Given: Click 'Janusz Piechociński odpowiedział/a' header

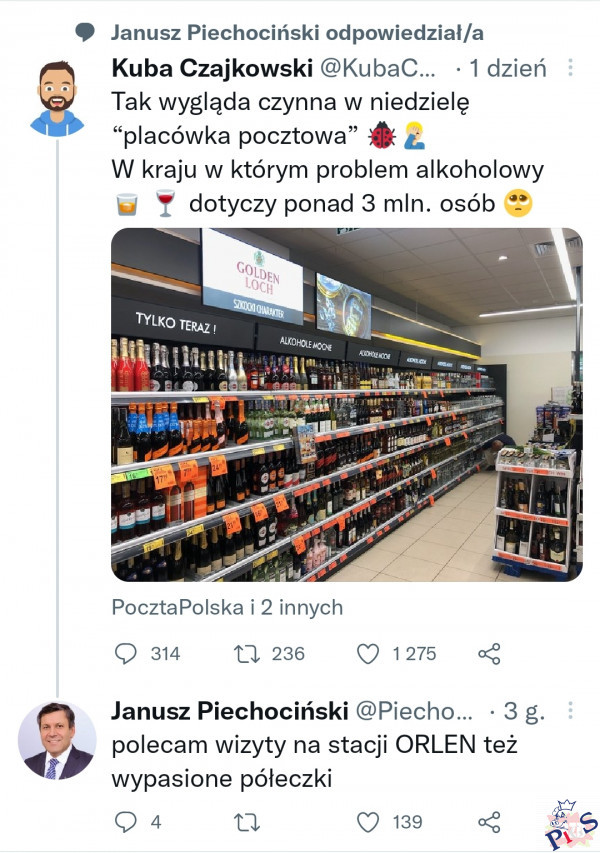Looking at the screenshot, I should [297, 33].
